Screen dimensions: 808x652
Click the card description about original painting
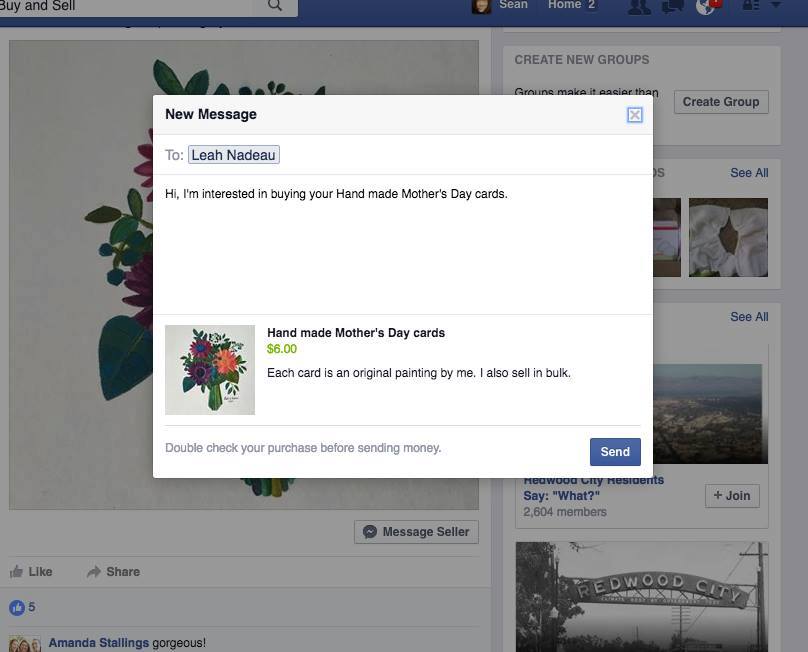click(418, 373)
